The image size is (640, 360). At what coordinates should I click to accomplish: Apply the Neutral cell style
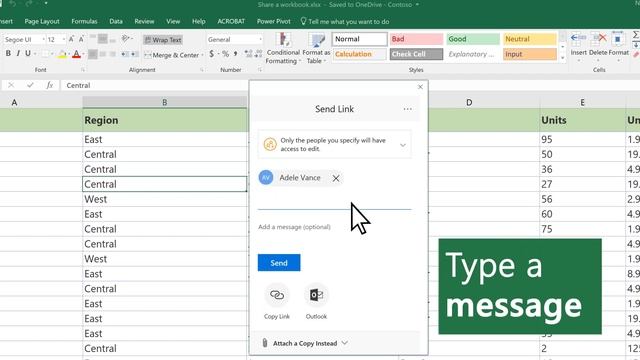pos(529,39)
